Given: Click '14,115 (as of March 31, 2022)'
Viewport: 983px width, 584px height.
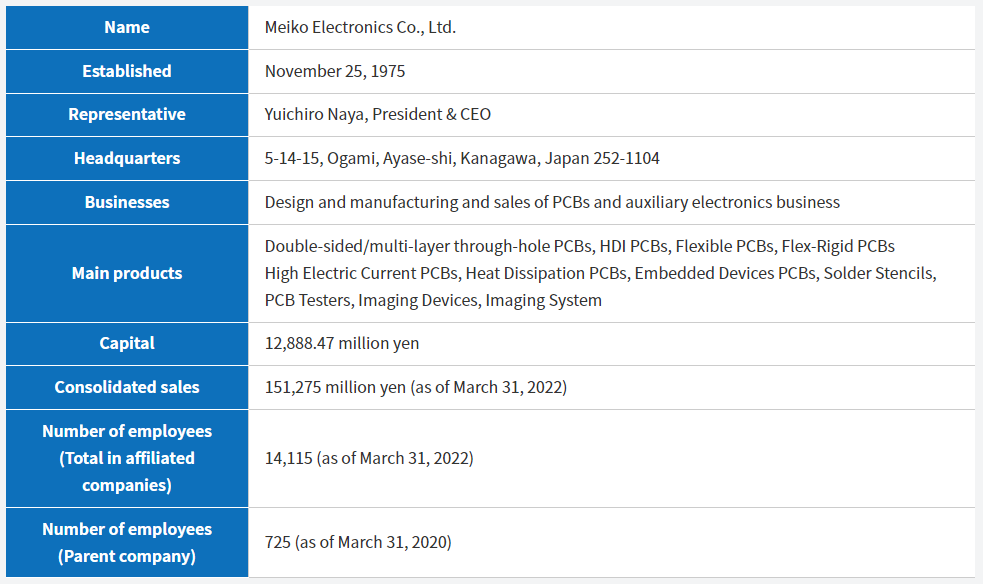Looking at the screenshot, I should point(369,458).
